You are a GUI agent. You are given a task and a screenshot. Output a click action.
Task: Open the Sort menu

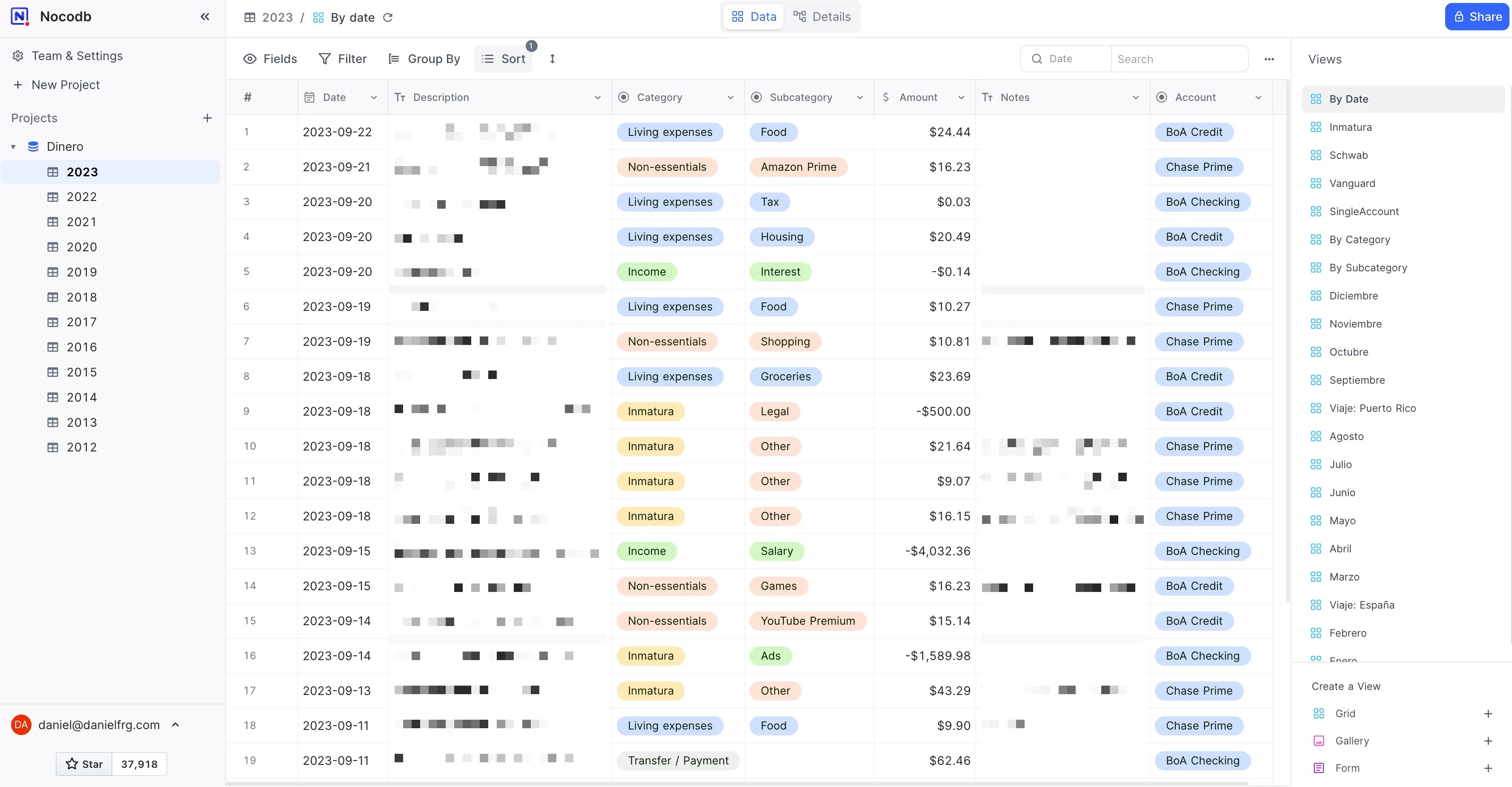point(504,59)
